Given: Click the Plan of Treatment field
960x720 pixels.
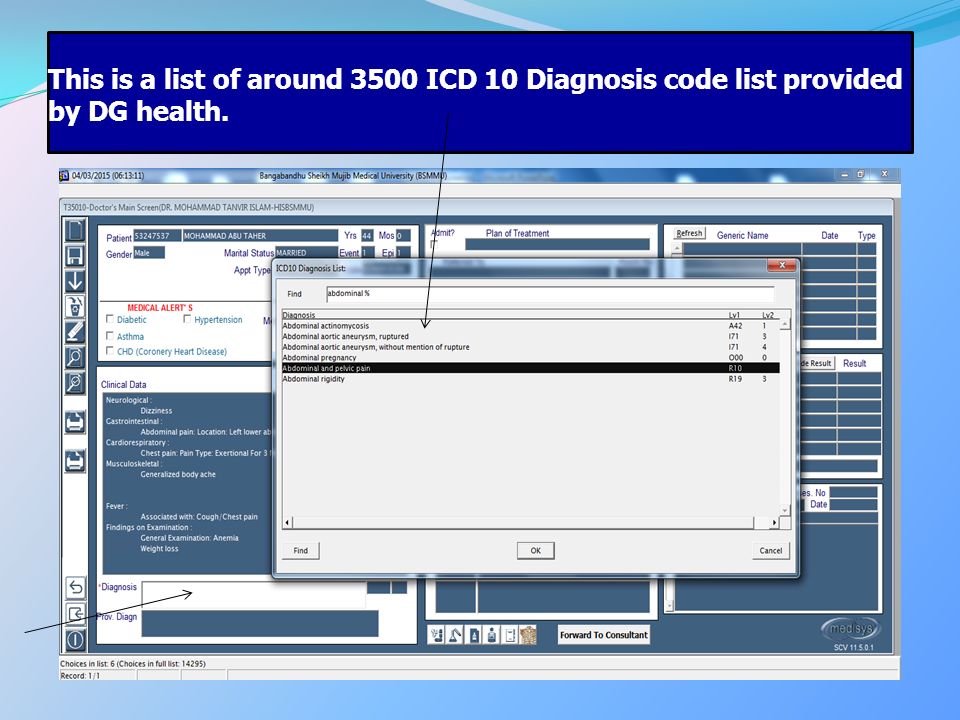Looking at the screenshot, I should pos(557,244).
